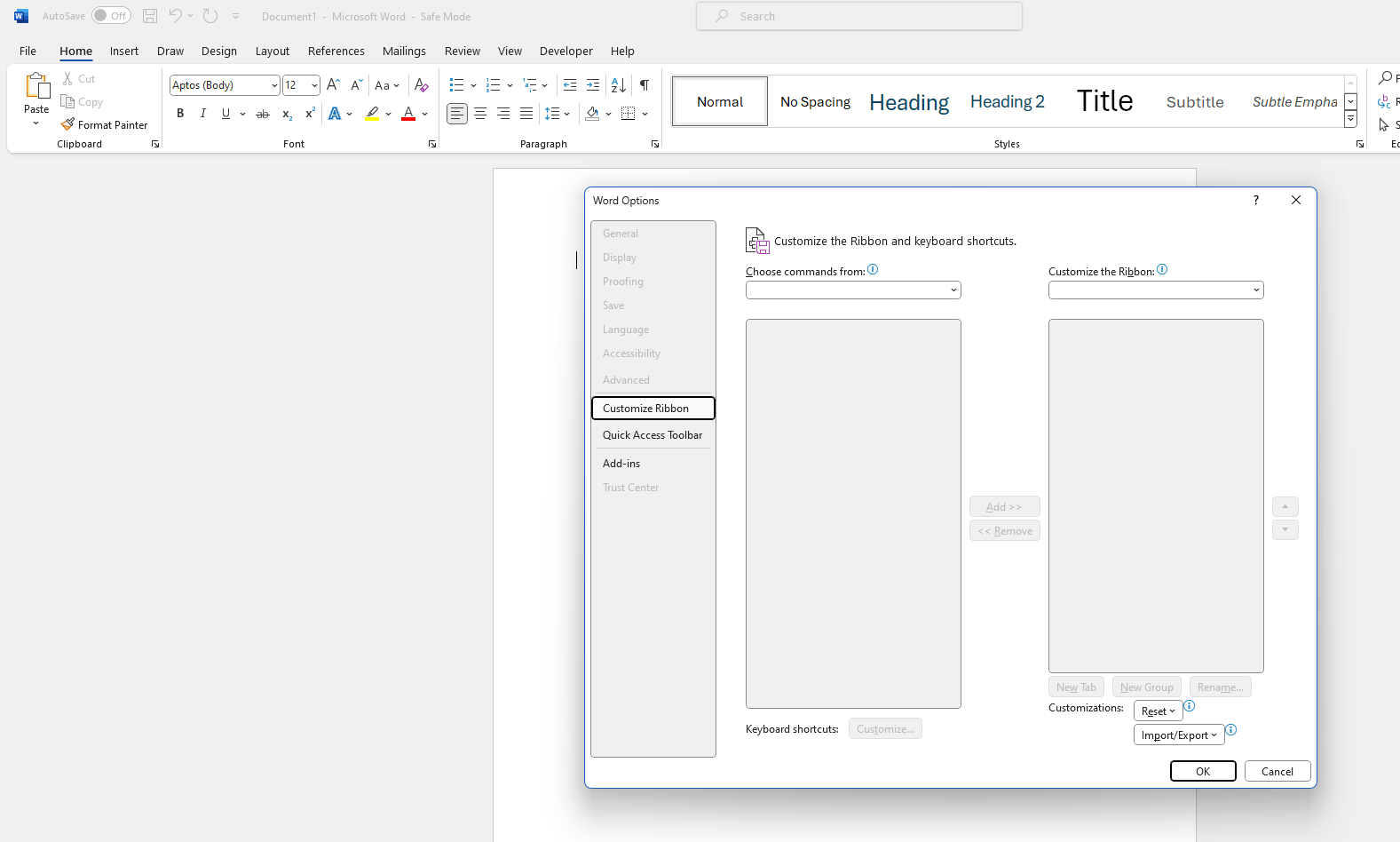Screen dimensions: 1400x842
Task: Click the Search box in title bar
Action: click(859, 16)
